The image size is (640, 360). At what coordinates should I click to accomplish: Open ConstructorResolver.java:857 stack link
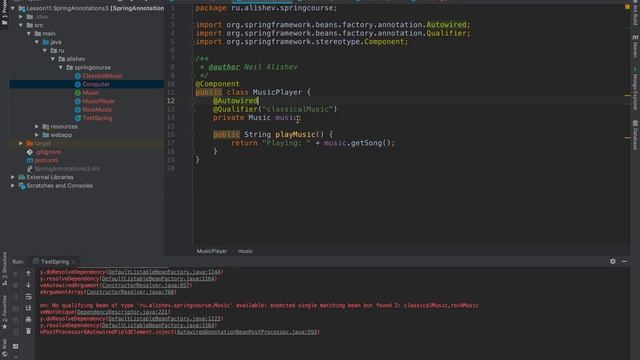pos(146,285)
